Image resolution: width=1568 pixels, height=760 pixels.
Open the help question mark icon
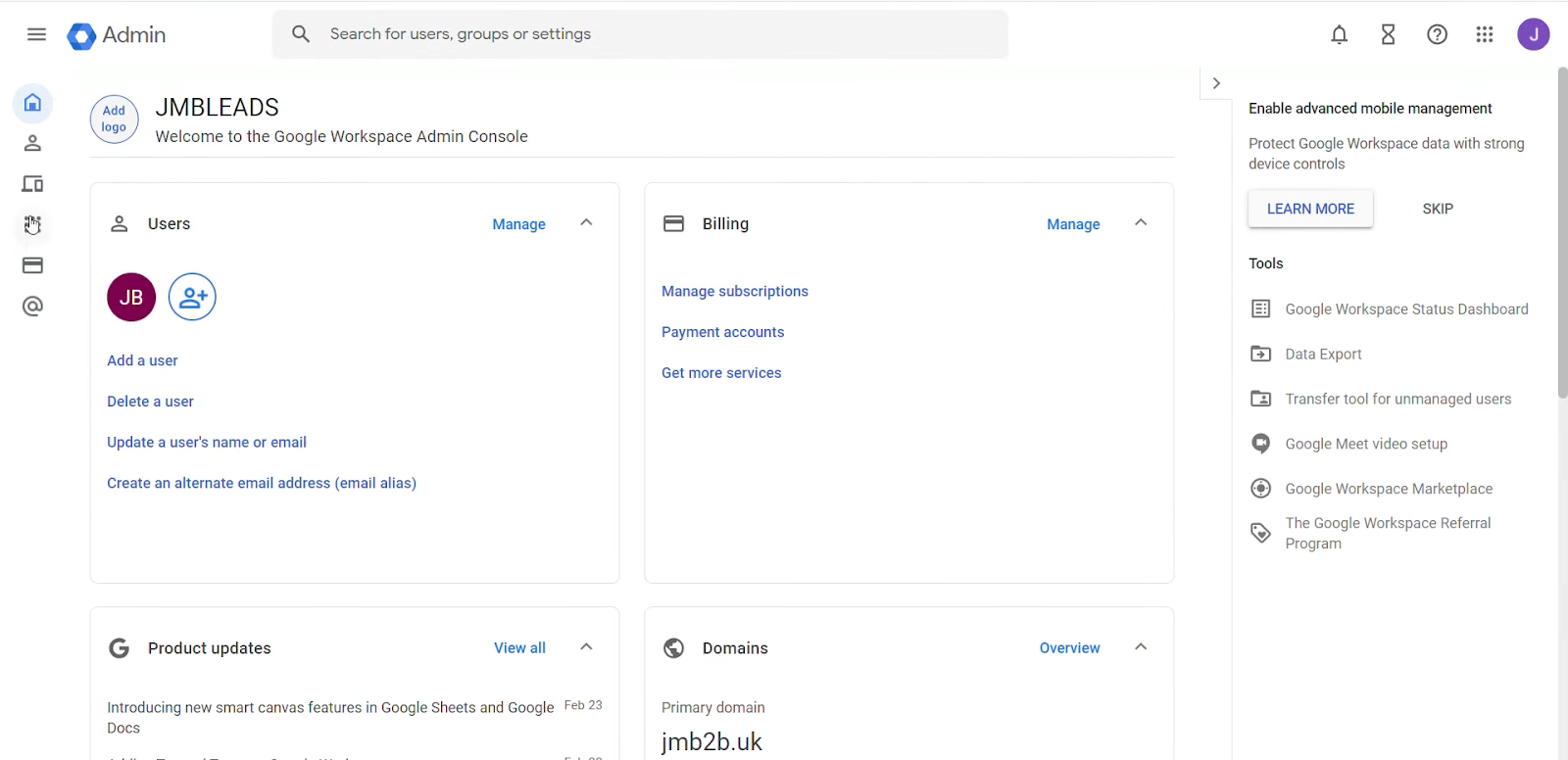coord(1437,35)
